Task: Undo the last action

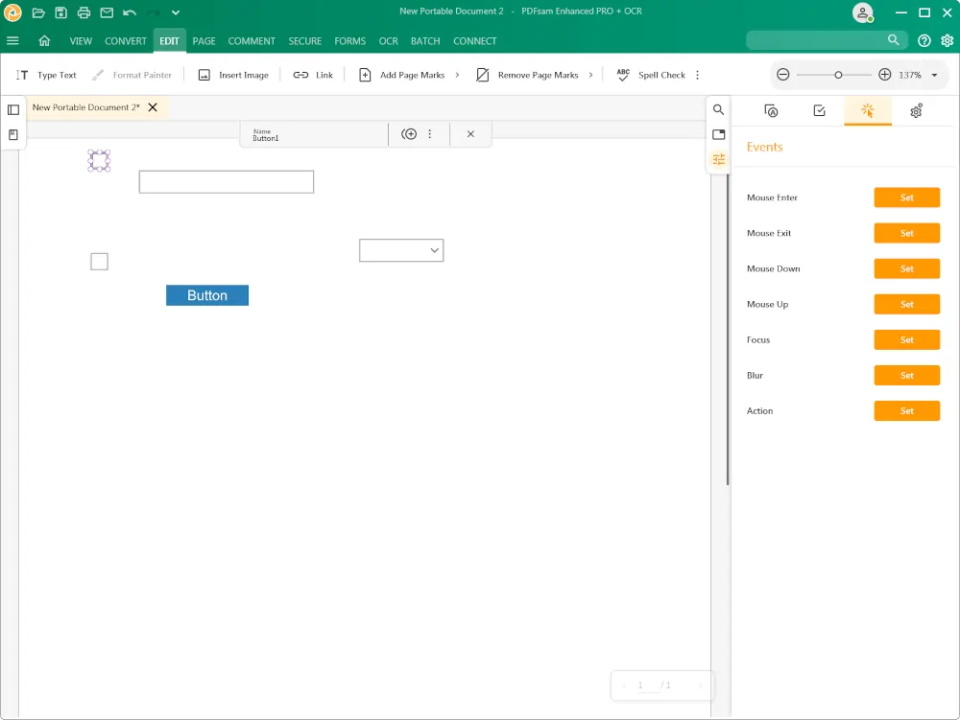Action: pos(129,12)
